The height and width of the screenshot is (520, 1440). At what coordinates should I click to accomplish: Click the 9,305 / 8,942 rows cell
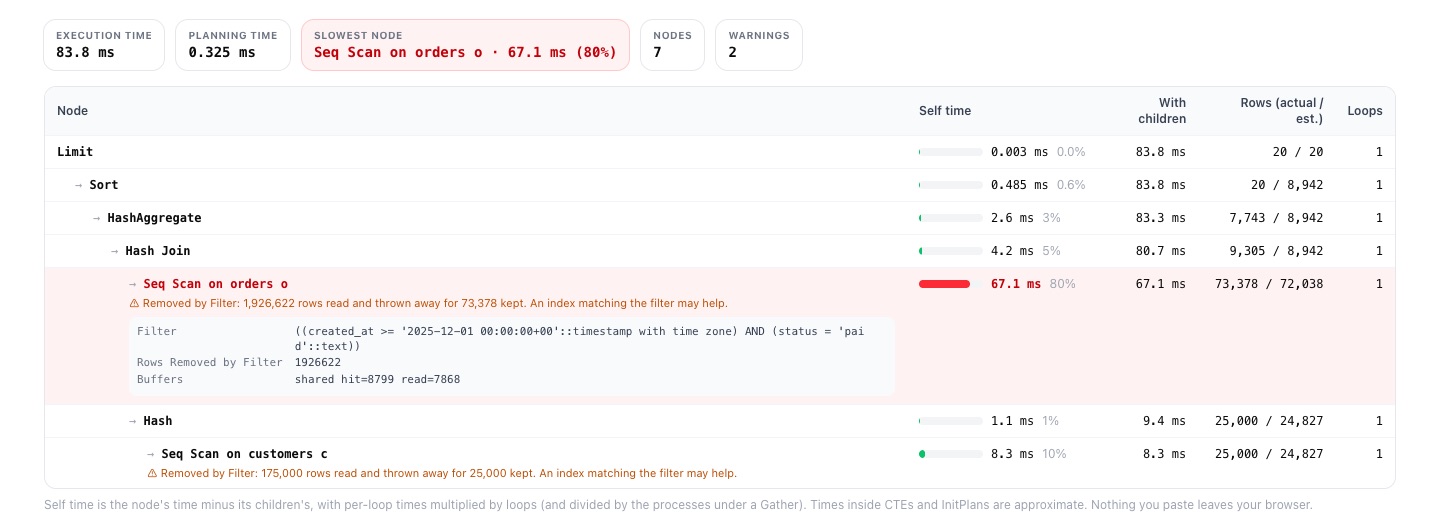click(1274, 251)
